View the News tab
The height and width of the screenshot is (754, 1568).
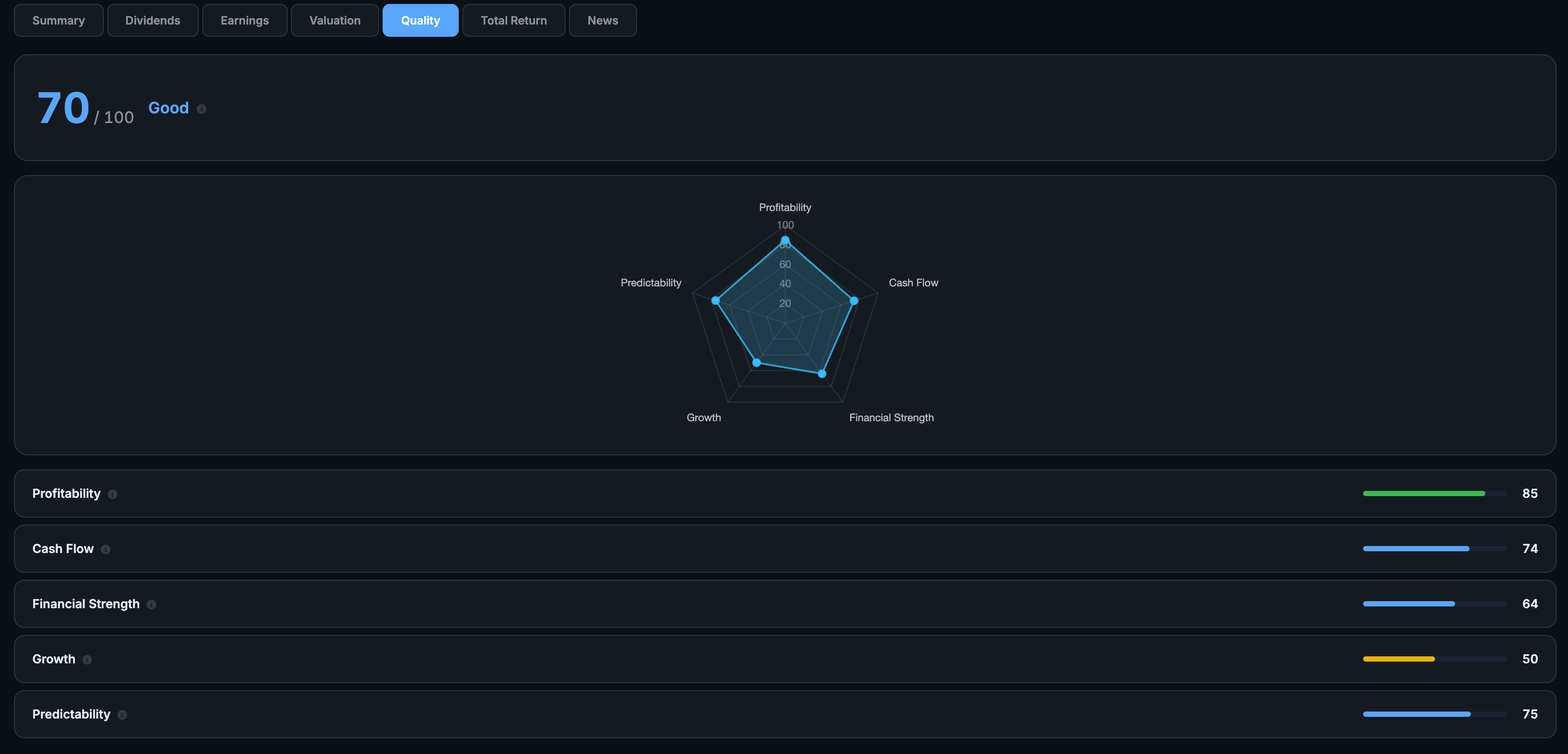tap(603, 20)
